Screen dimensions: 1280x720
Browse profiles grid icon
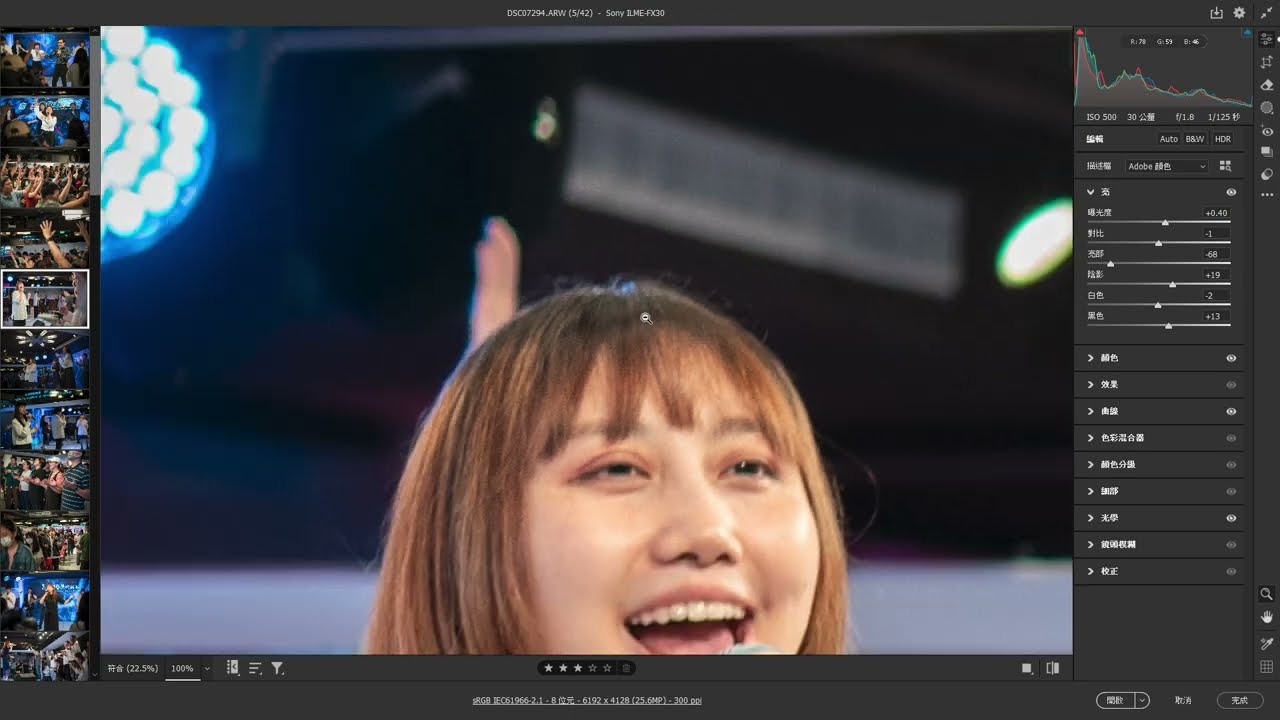click(x=1225, y=166)
